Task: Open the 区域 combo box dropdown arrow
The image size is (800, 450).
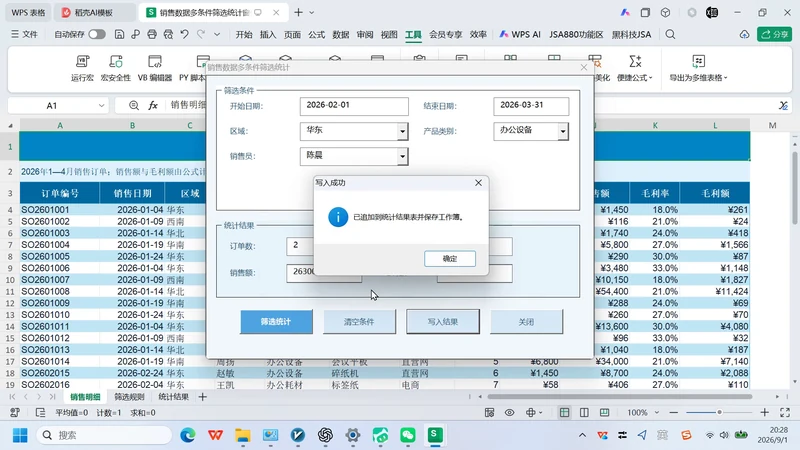Action: pos(403,132)
